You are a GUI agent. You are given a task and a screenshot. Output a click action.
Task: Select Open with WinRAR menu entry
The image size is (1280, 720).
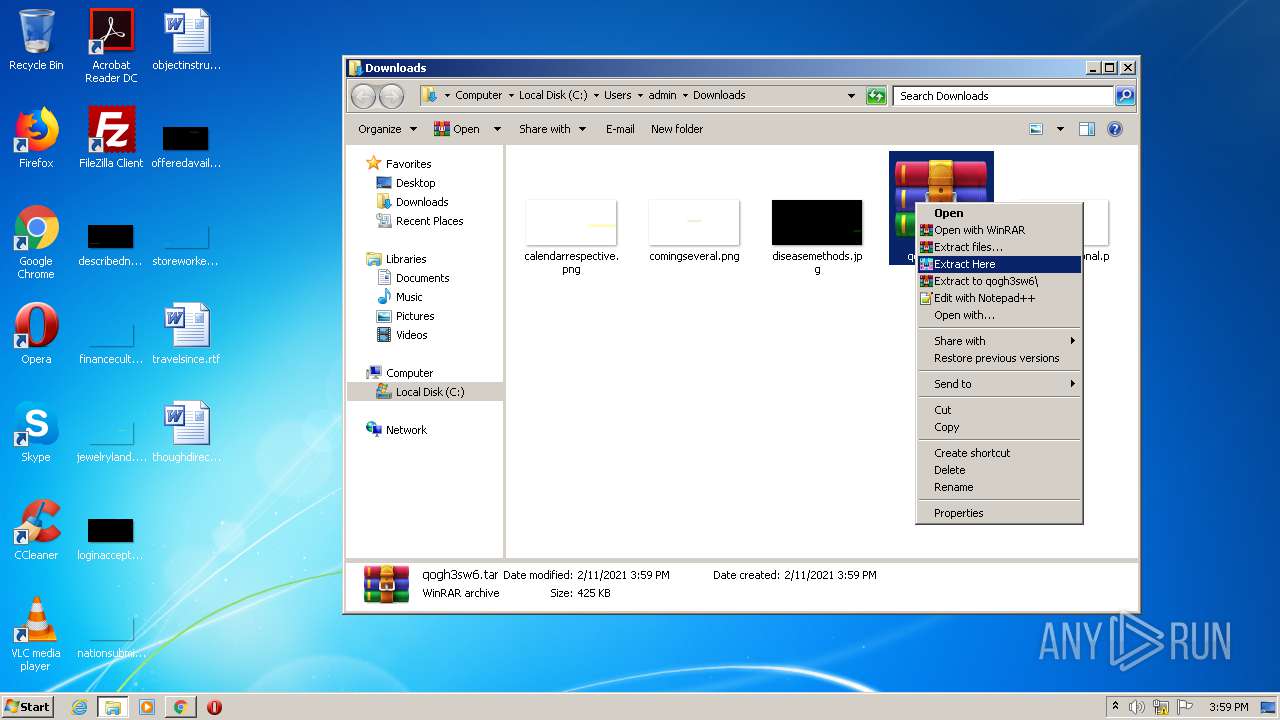pos(999,230)
